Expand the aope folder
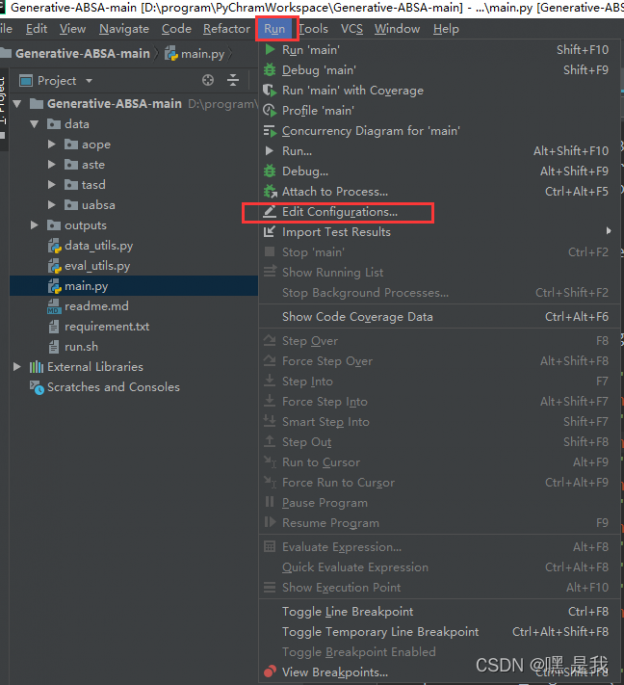This screenshot has width=624, height=685. [x=52, y=145]
